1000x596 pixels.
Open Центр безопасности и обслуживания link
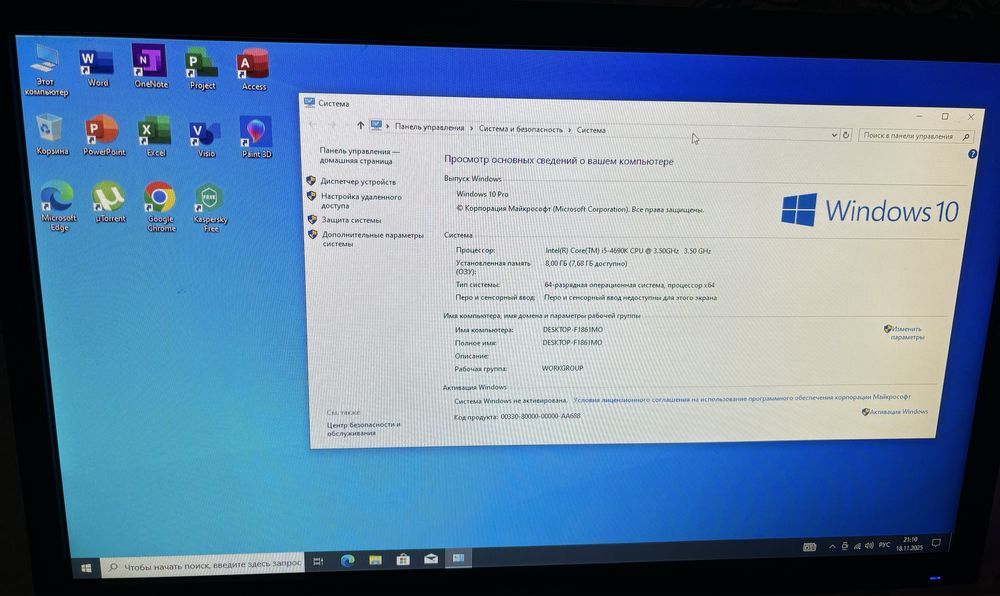click(x=364, y=428)
